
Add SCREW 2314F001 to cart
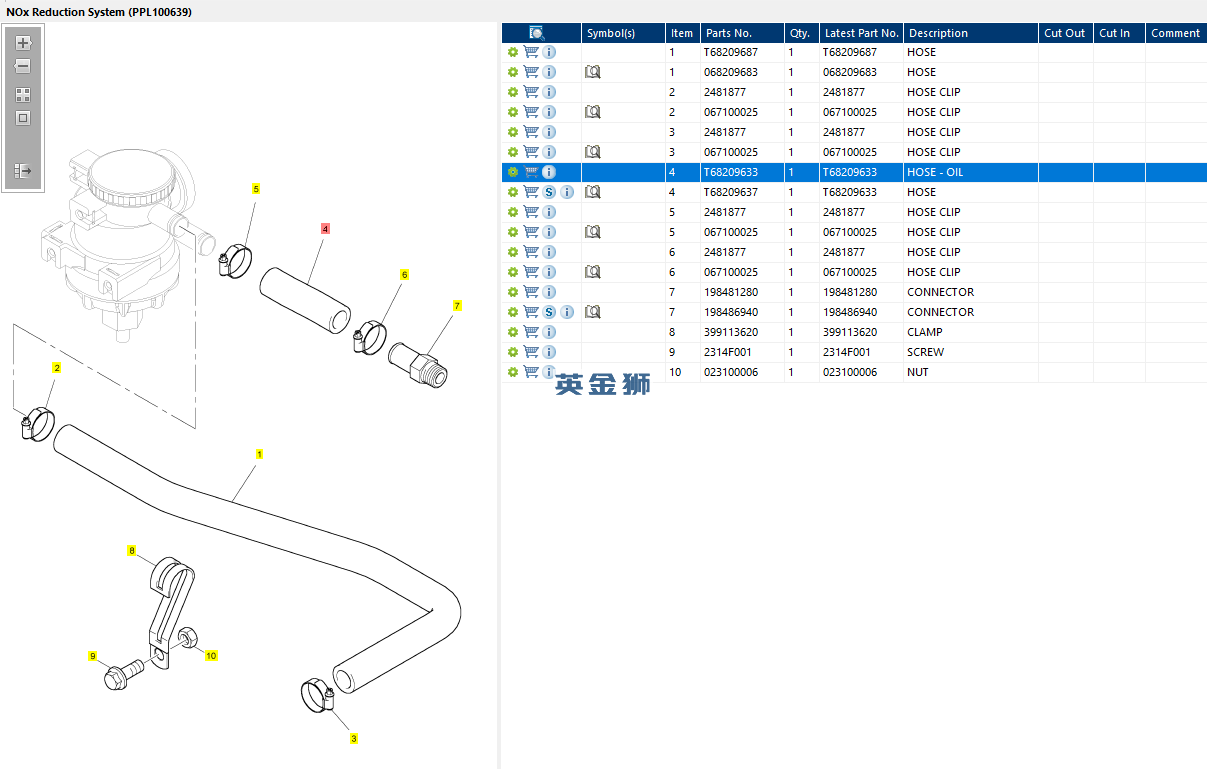(x=531, y=352)
